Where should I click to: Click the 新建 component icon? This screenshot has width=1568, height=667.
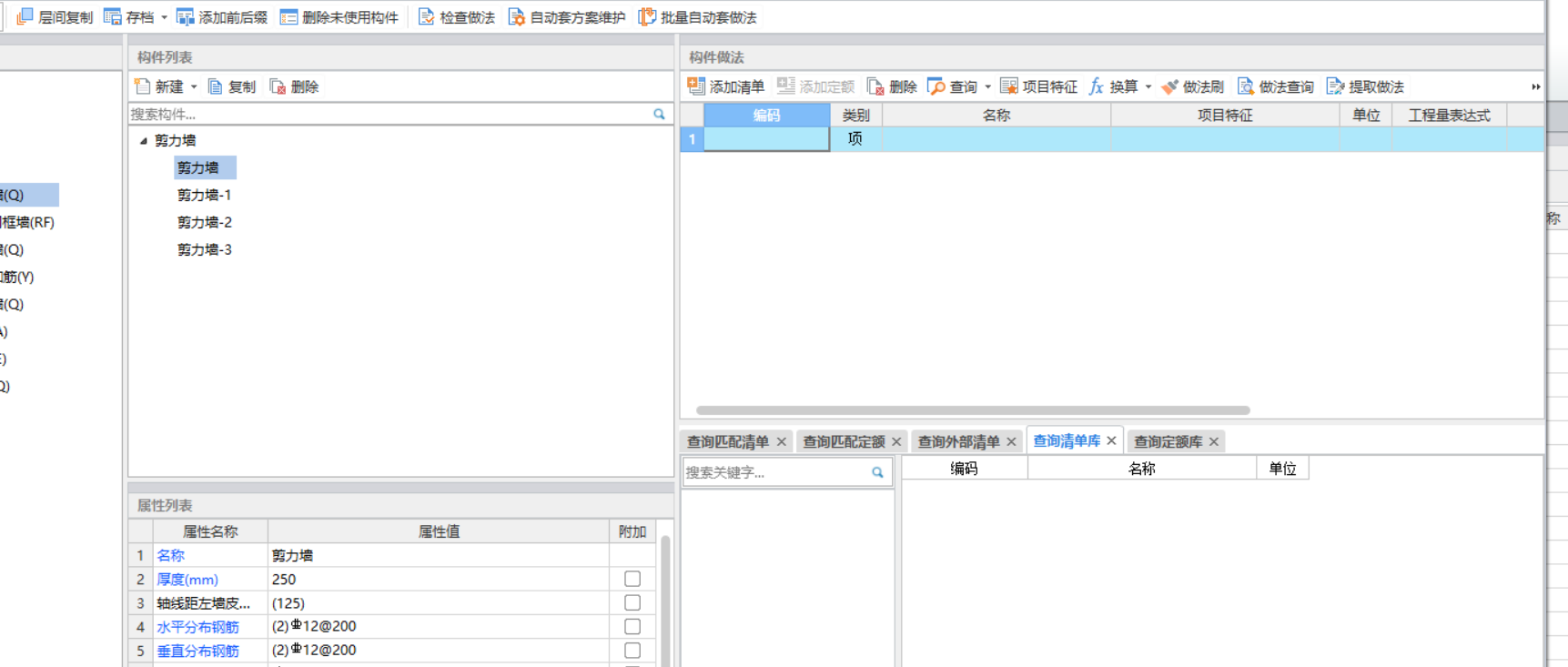tap(142, 86)
